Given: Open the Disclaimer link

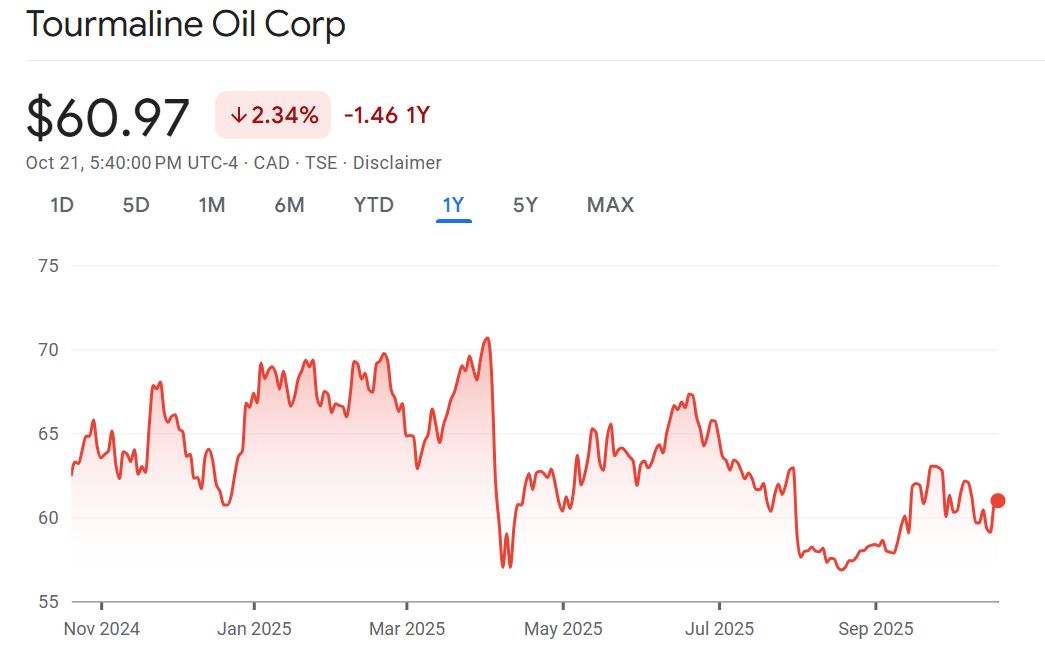Looking at the screenshot, I should (x=397, y=162).
